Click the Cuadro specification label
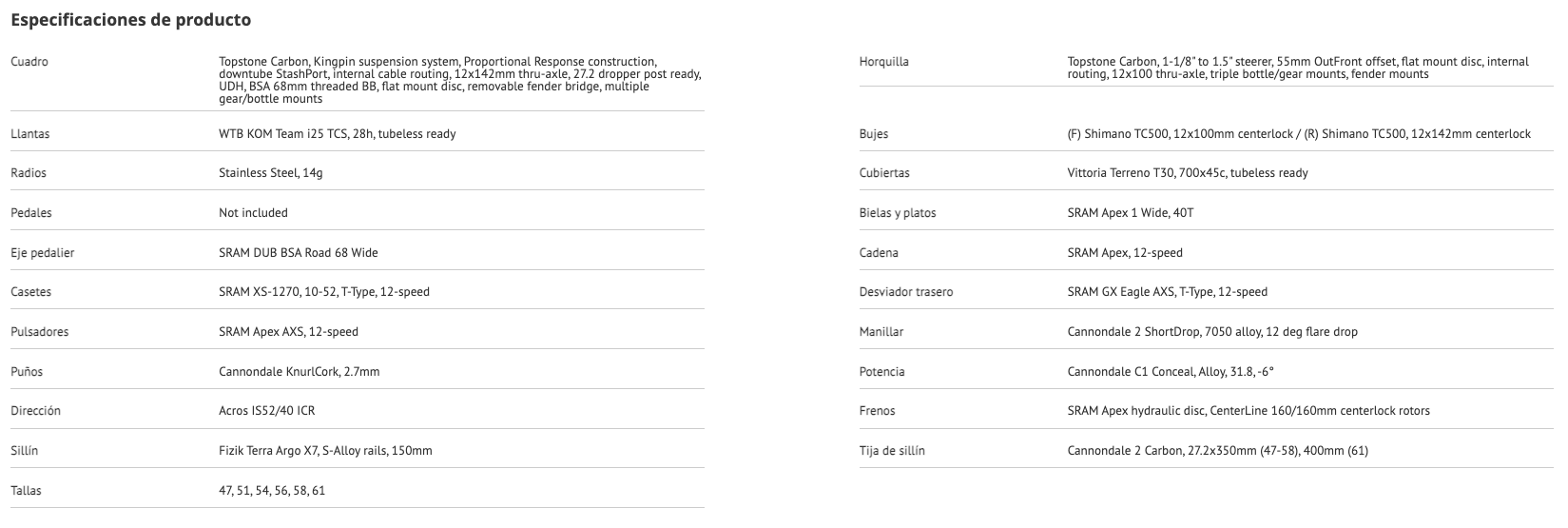 29,62
